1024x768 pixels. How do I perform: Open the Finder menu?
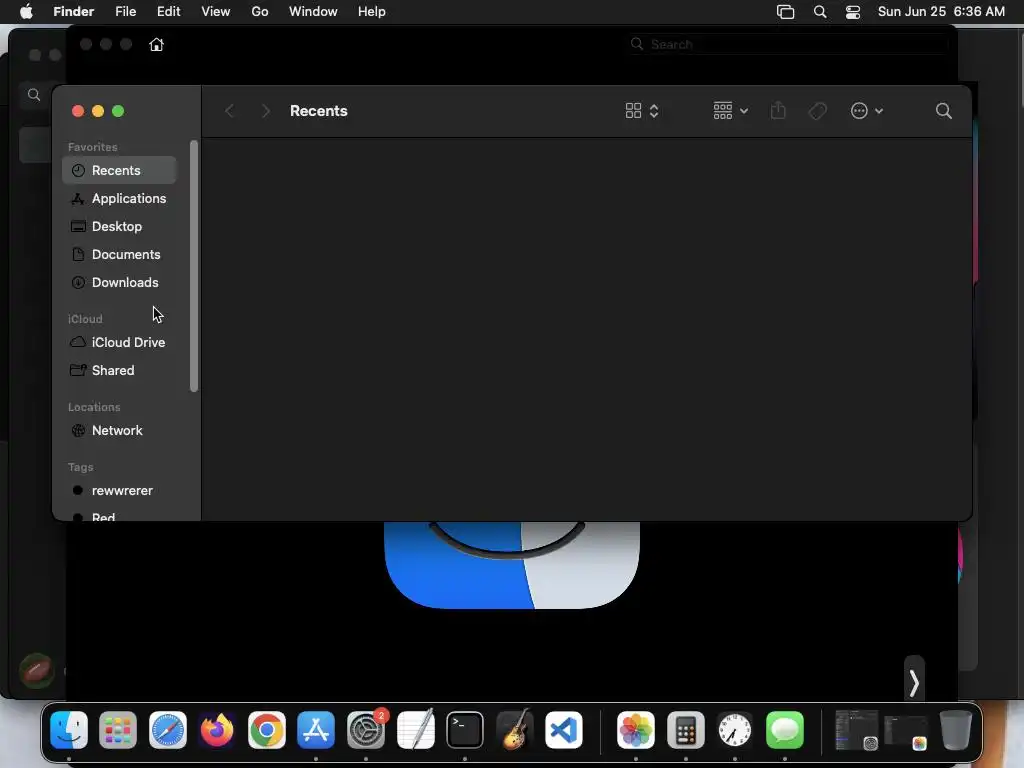tap(73, 12)
